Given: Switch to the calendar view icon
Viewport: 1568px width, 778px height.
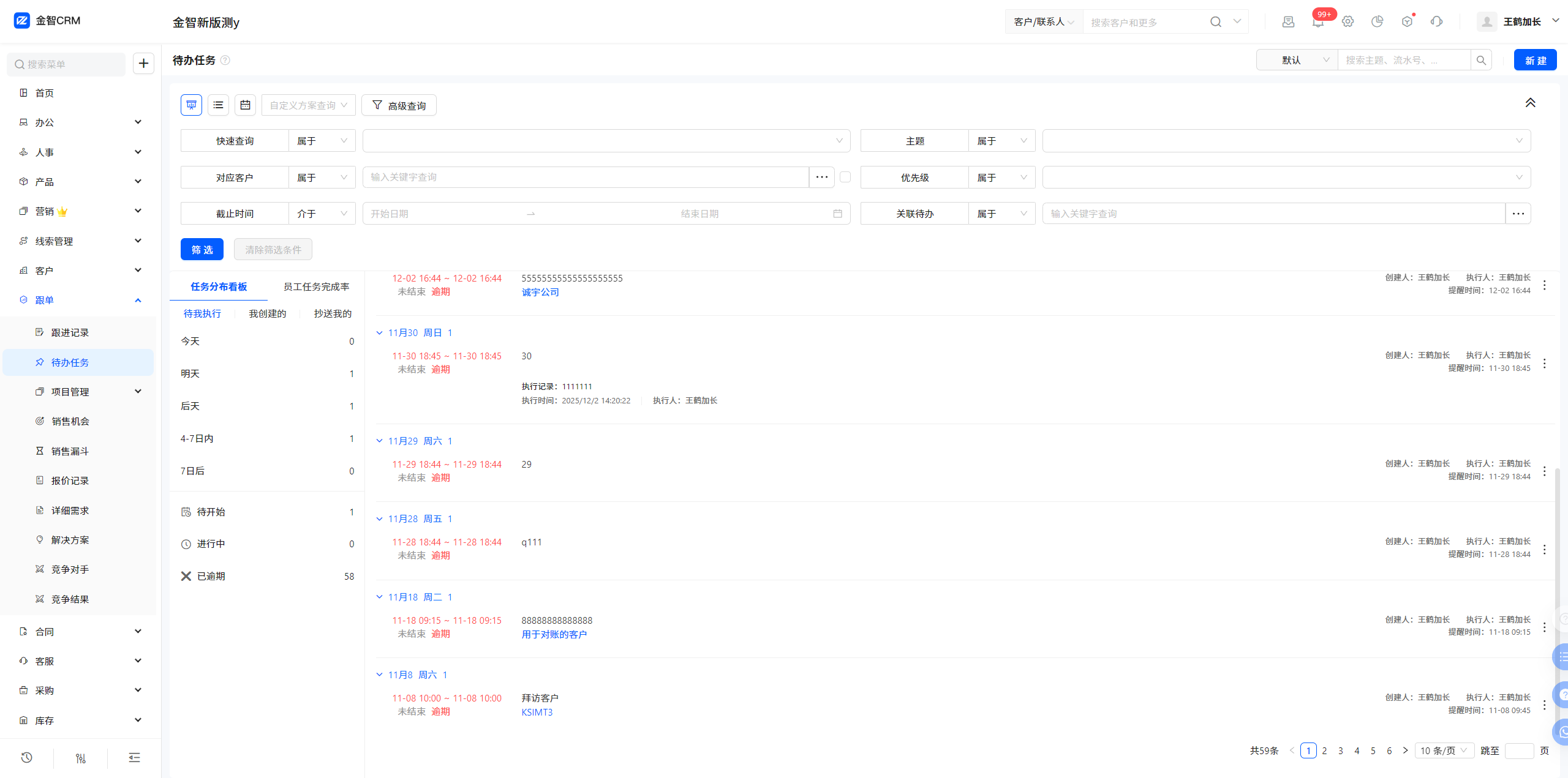Looking at the screenshot, I should (x=245, y=105).
